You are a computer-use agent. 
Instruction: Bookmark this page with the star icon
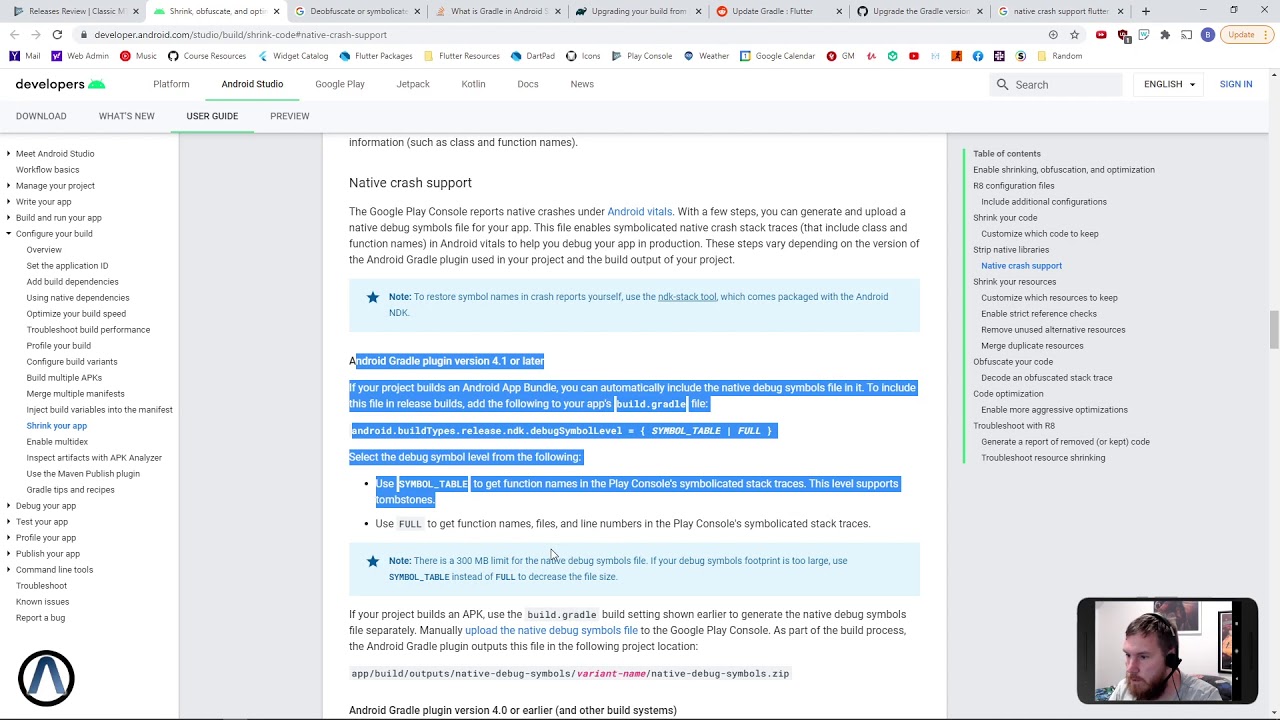1074,34
